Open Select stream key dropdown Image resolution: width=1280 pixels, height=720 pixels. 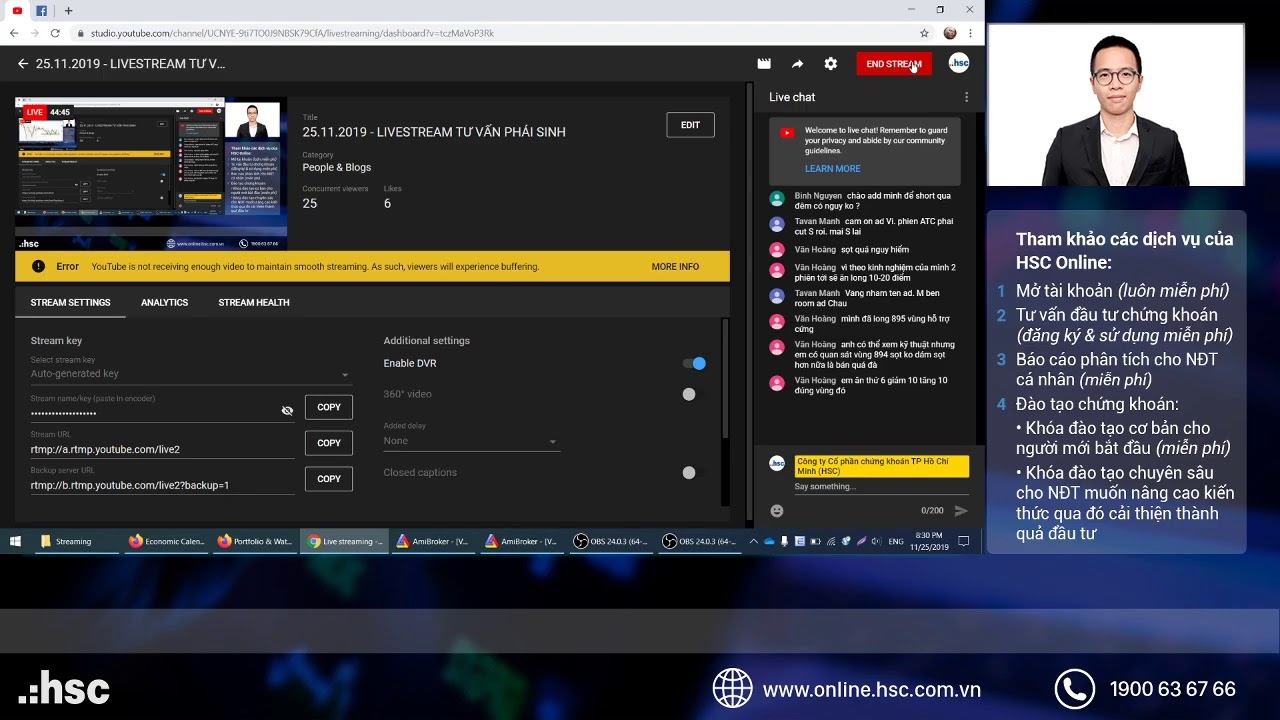click(x=191, y=374)
